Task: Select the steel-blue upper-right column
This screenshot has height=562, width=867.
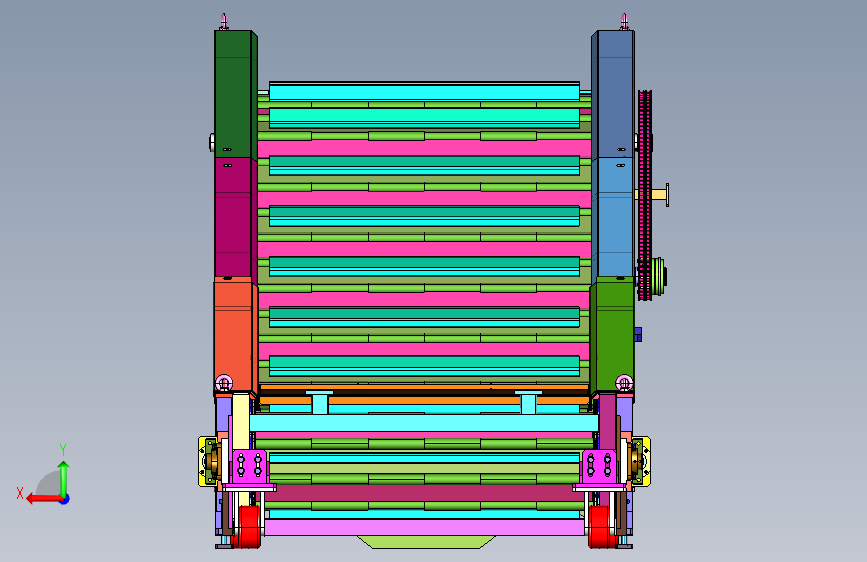Action: coord(613,94)
